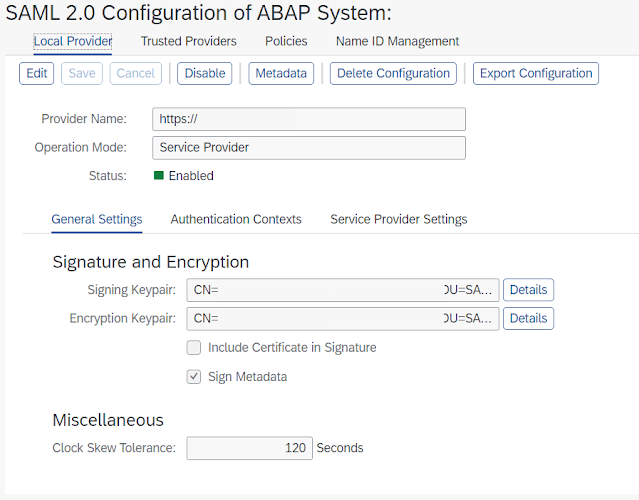
Task: Click Delete Configuration button
Action: [x=393, y=73]
